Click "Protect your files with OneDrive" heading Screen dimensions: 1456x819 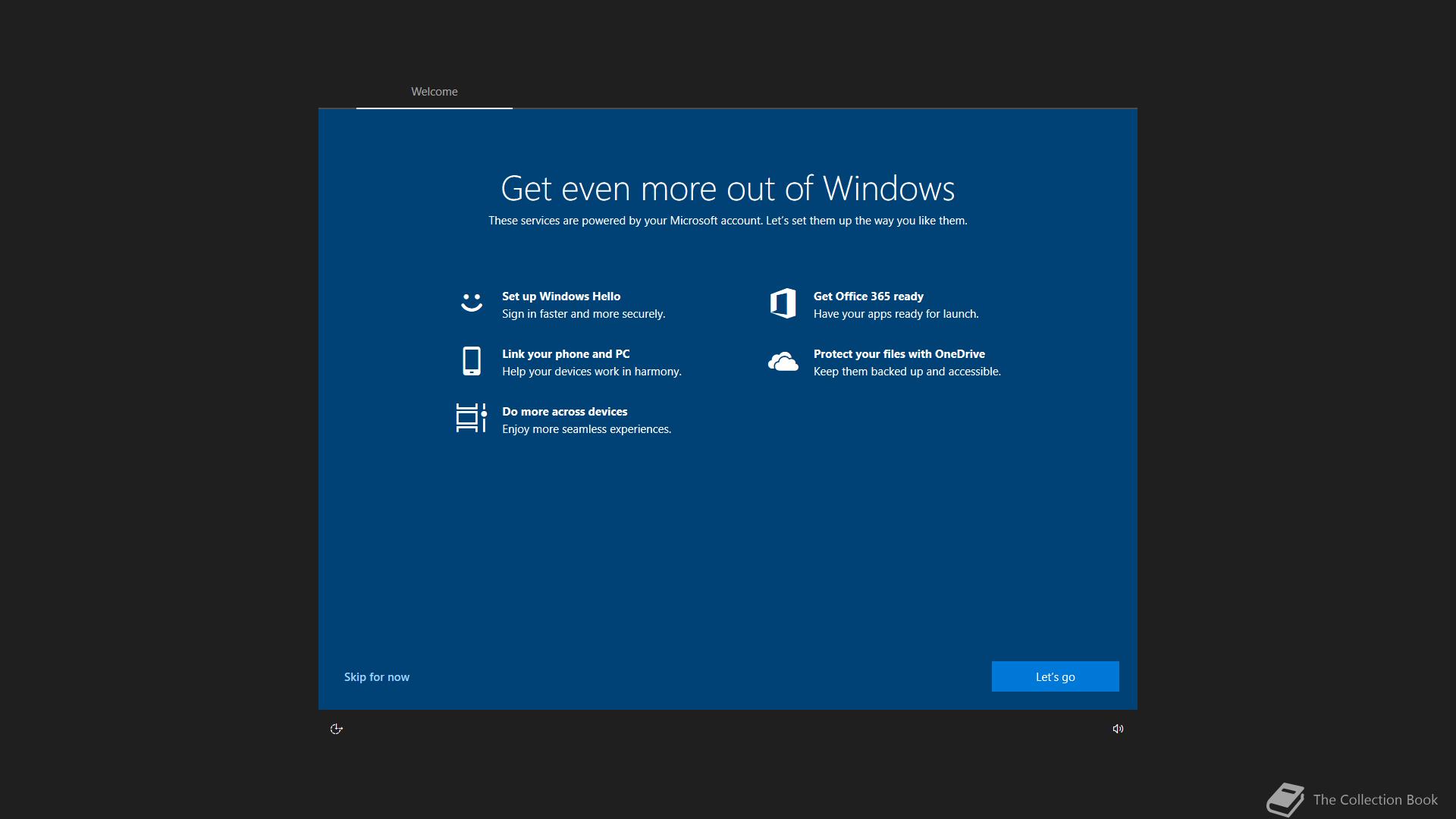(899, 354)
